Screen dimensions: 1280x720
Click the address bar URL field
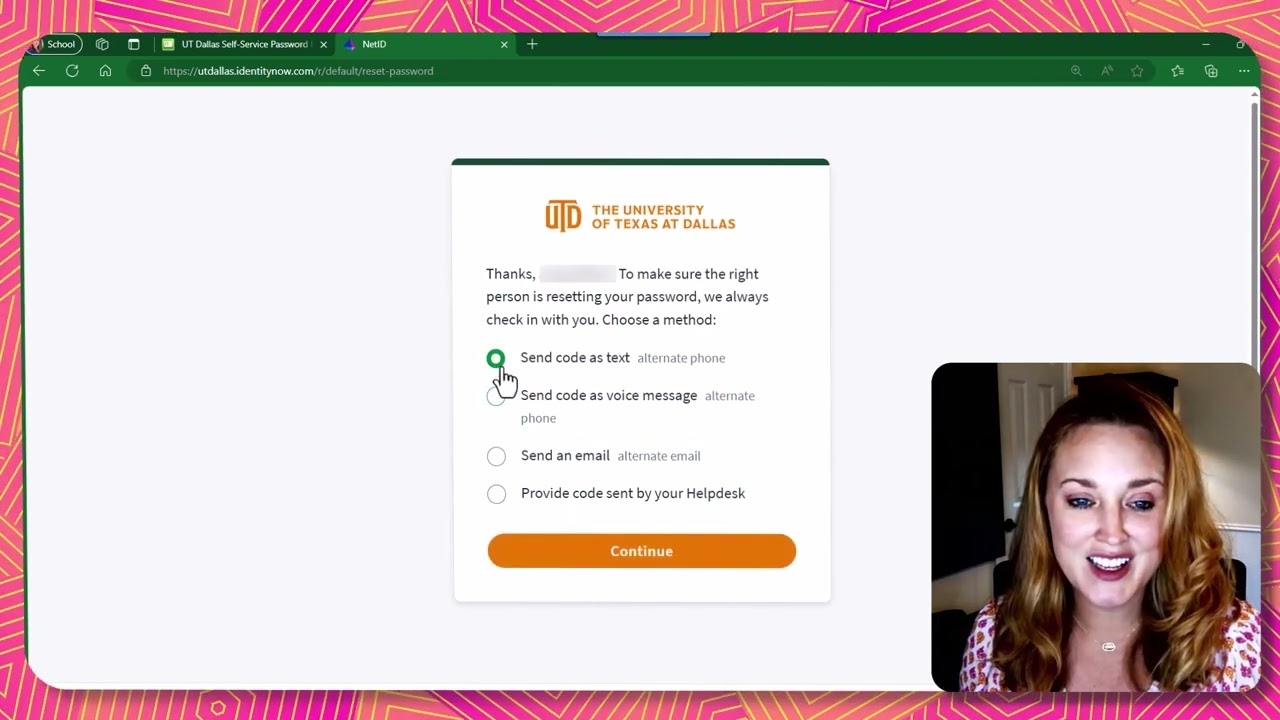point(600,71)
